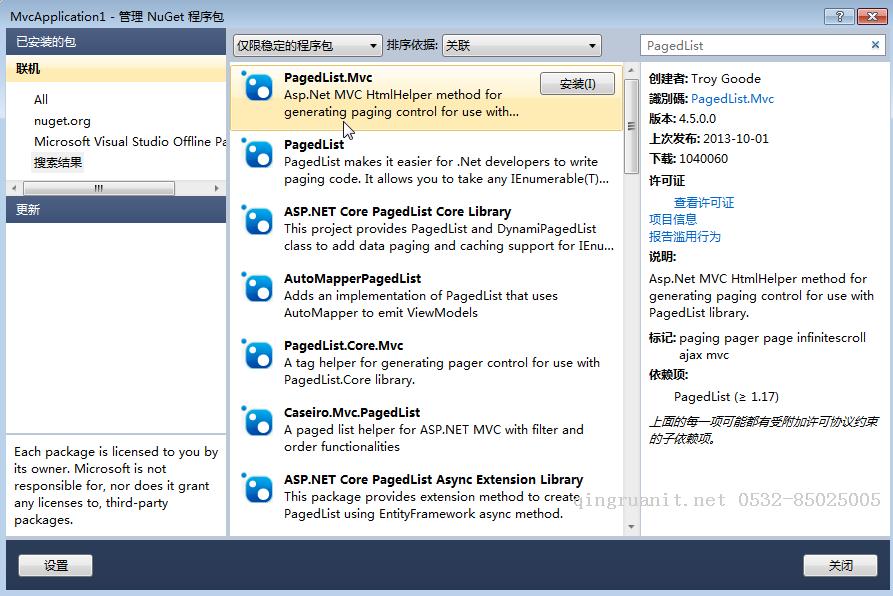
Task: Click the version 4.5.0.0 value
Action: click(697, 119)
